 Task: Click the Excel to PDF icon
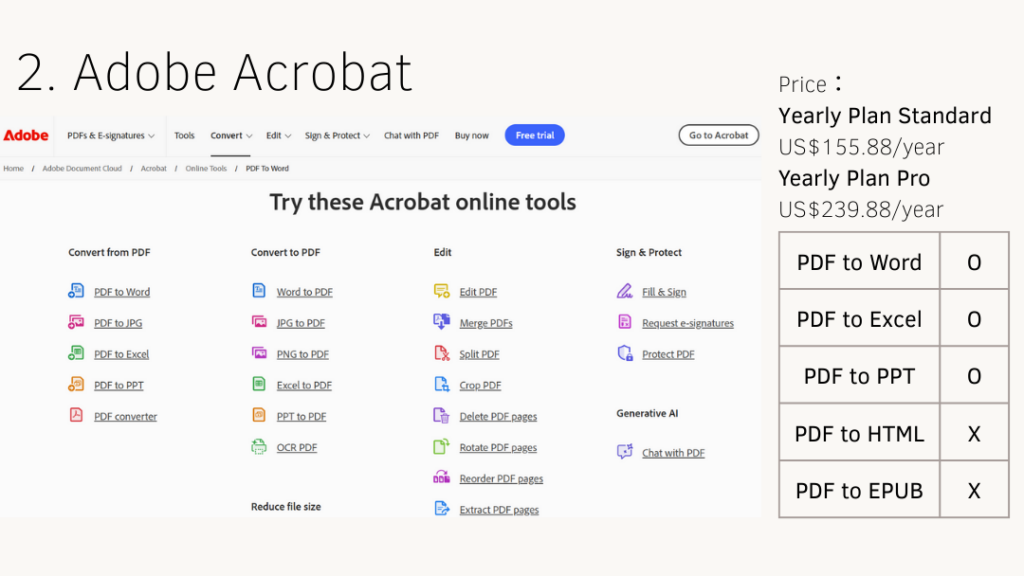(x=259, y=384)
